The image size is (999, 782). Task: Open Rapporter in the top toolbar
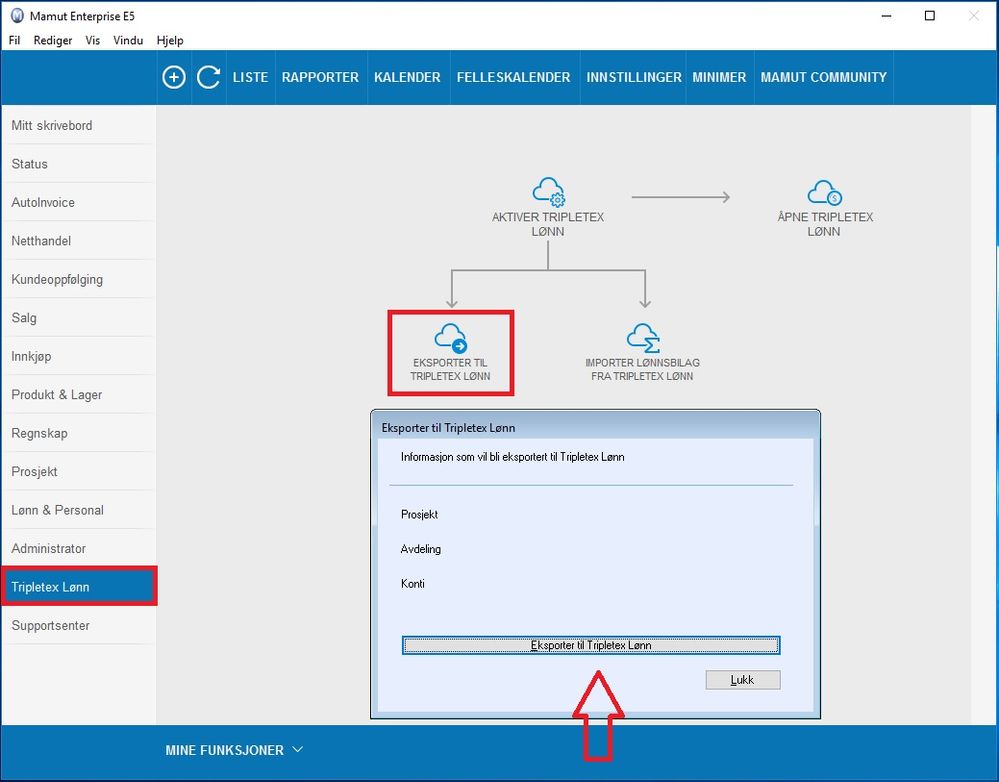click(320, 77)
